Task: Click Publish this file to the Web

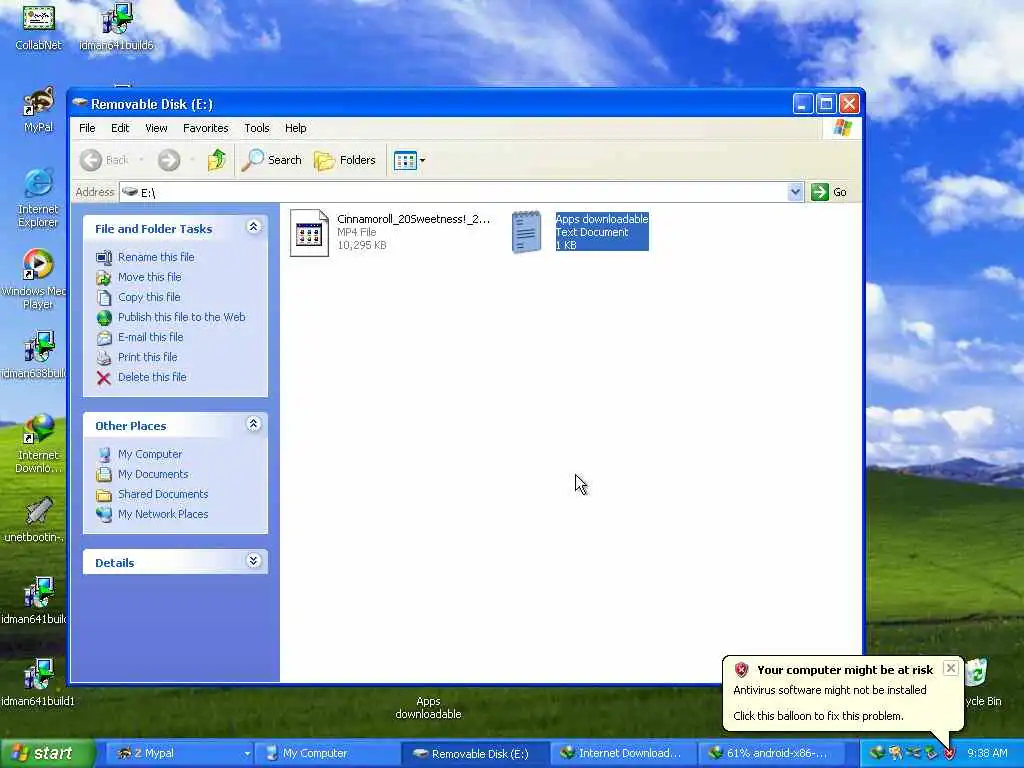Action: point(182,317)
